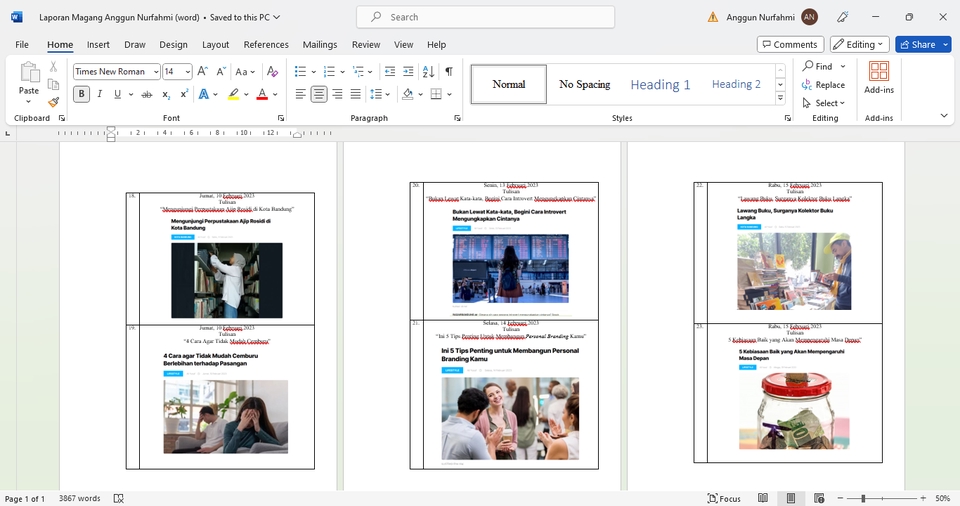Open the Change Case dropdown

(x=245, y=72)
